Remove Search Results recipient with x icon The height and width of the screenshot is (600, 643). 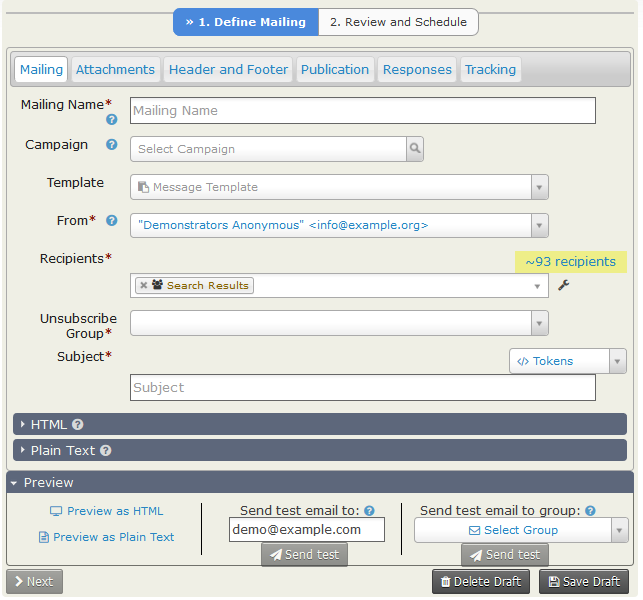(x=144, y=286)
